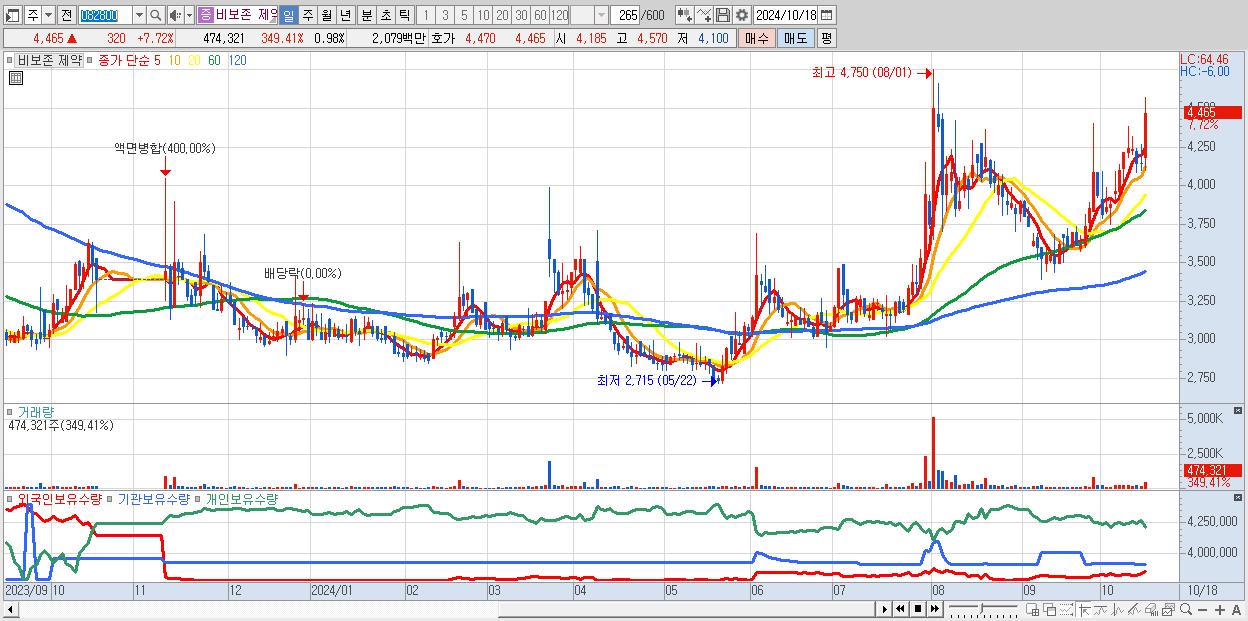This screenshot has height=621, width=1248.
Task: Click the 매도 sell button
Action: tap(795, 37)
